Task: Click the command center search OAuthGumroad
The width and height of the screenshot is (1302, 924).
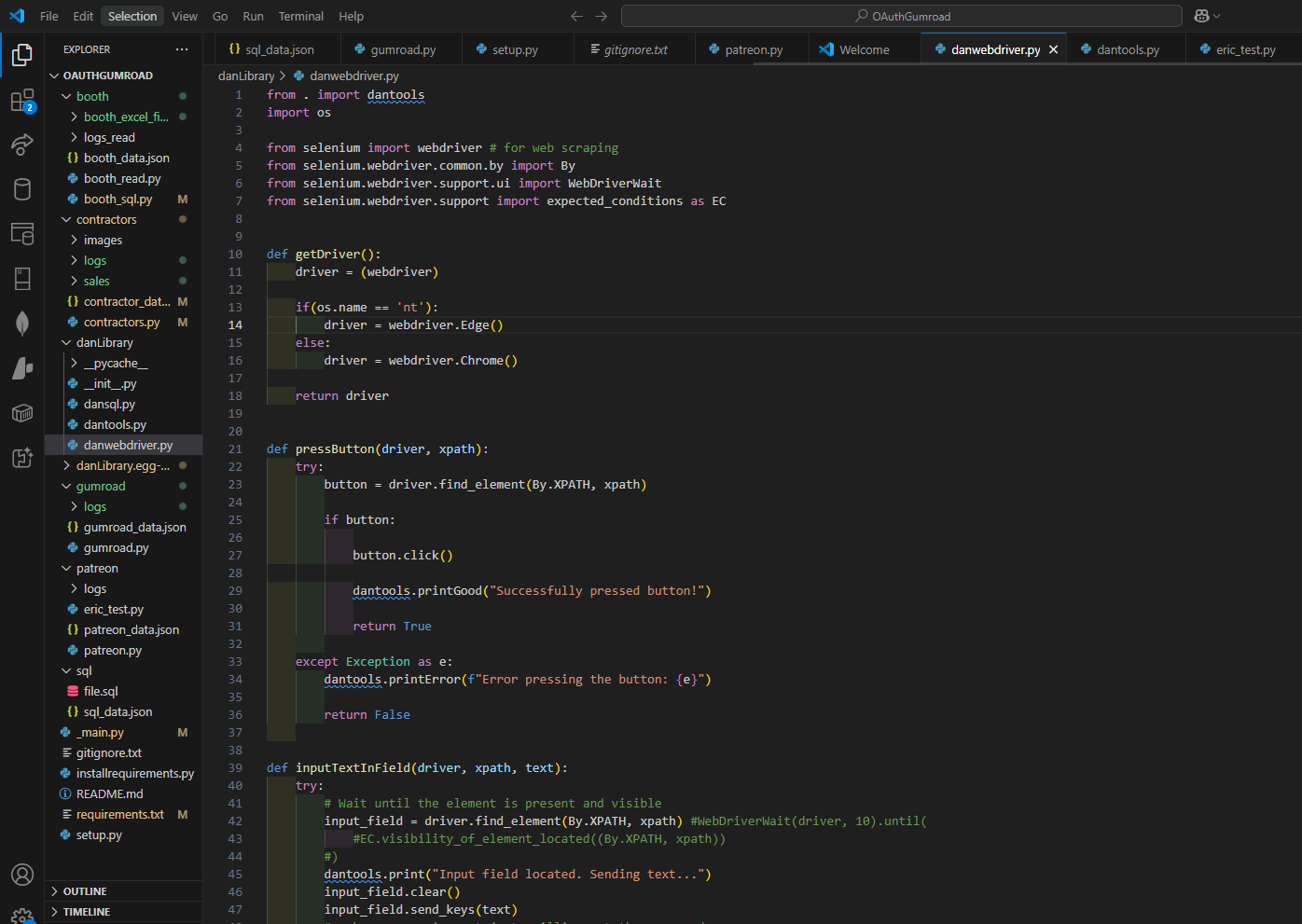Action: [902, 16]
